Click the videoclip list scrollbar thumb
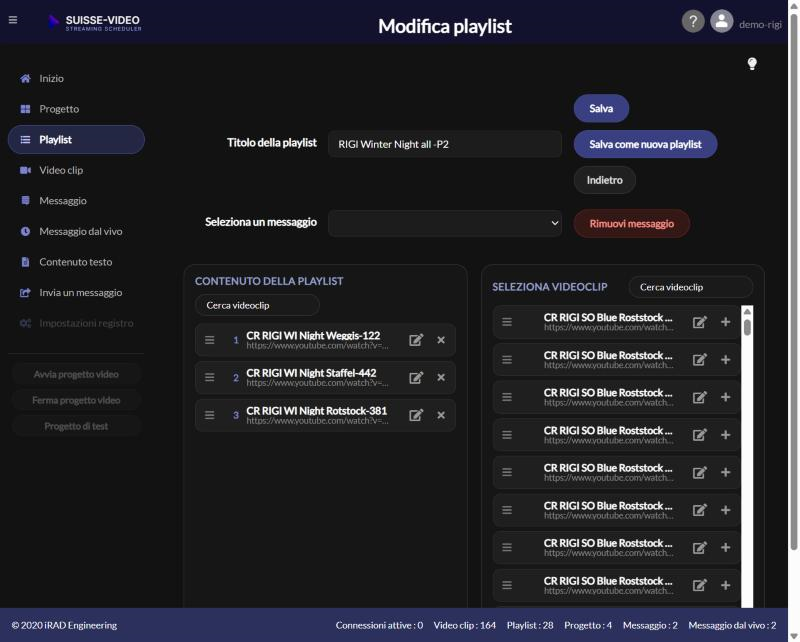This screenshot has height=642, width=800. pos(747,327)
